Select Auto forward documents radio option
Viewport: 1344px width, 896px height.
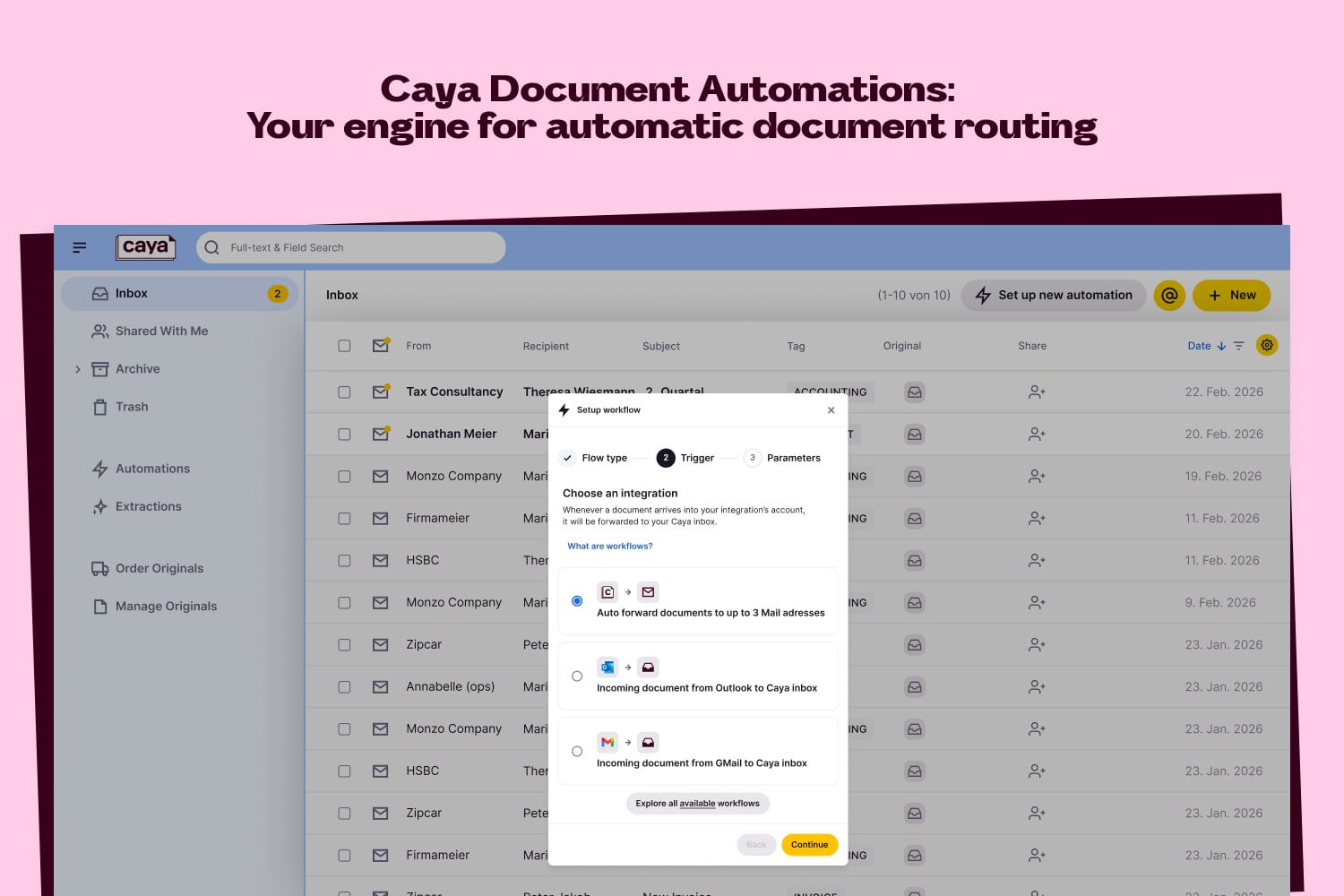(577, 601)
